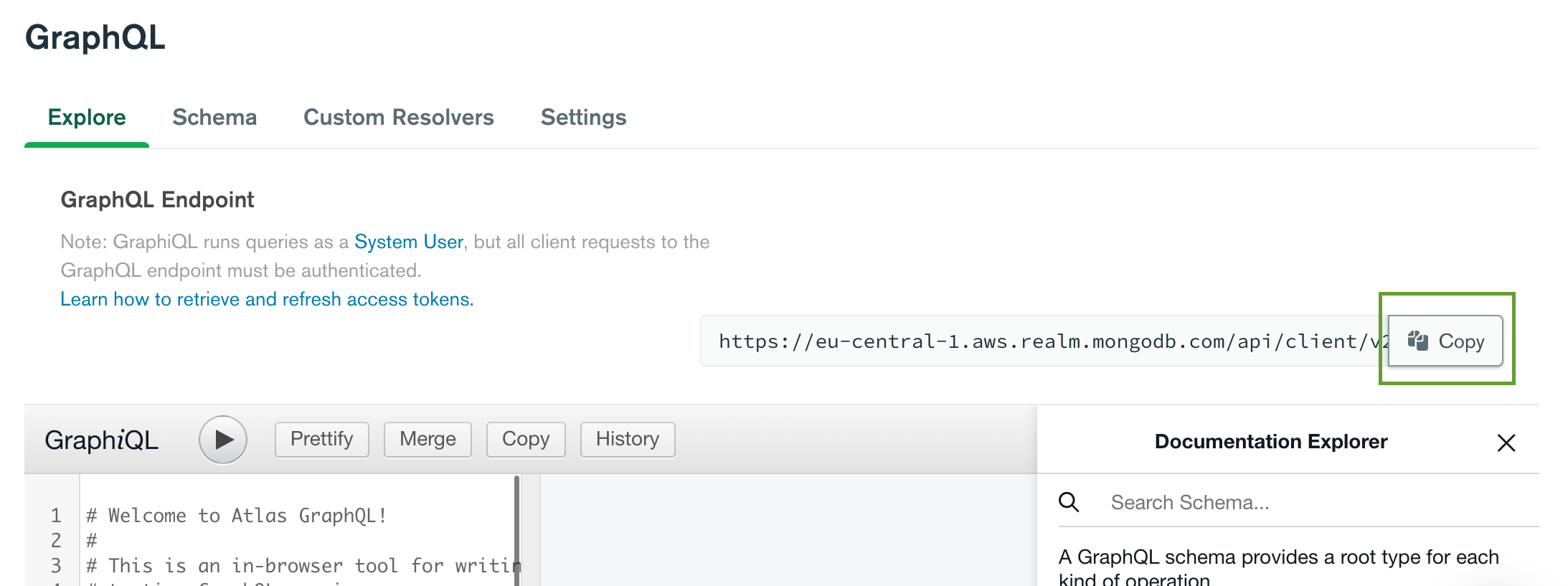The height and width of the screenshot is (586, 1568).
Task: Open the Custom Resolvers tab
Action: tap(399, 117)
